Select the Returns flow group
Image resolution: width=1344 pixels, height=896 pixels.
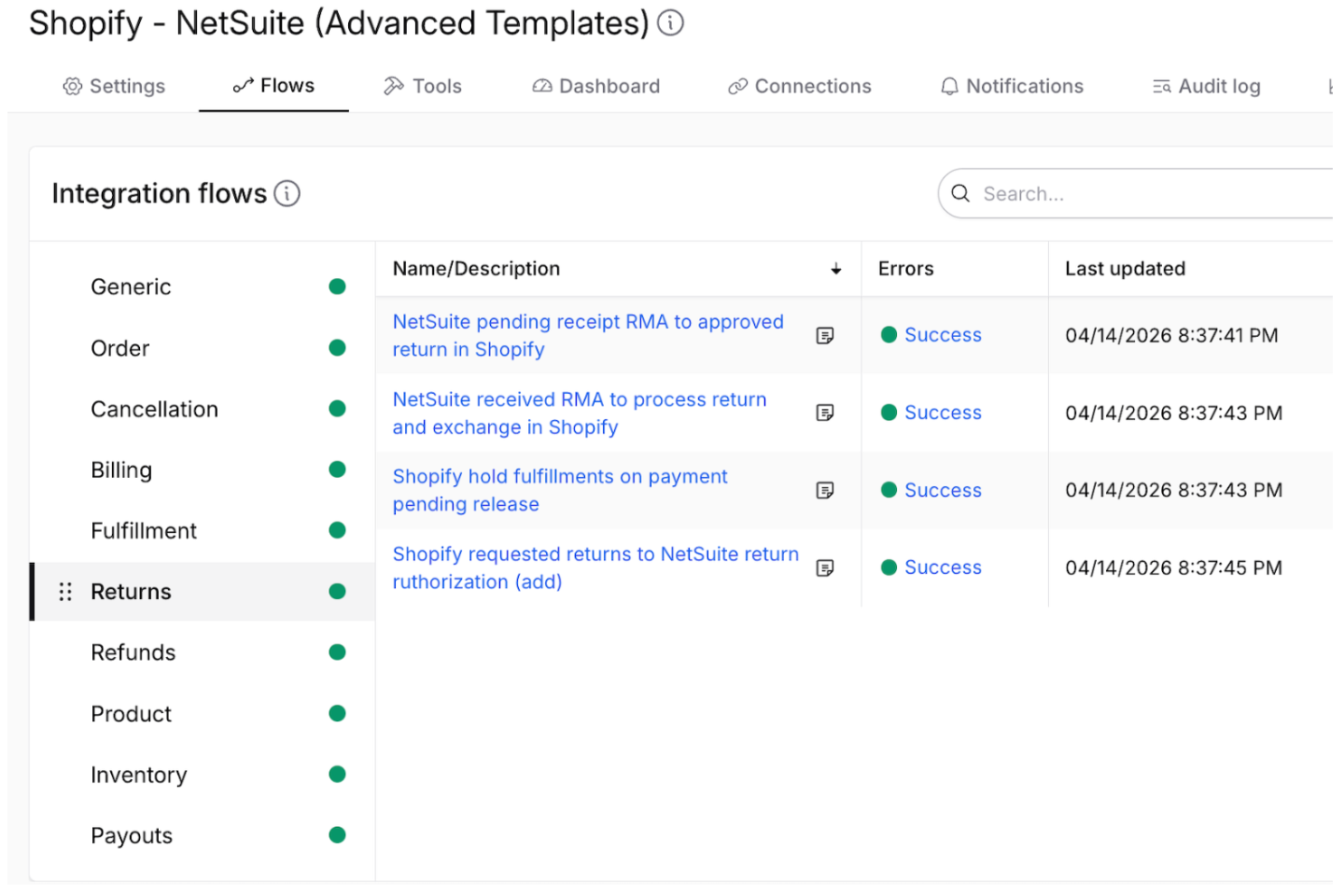203,592
